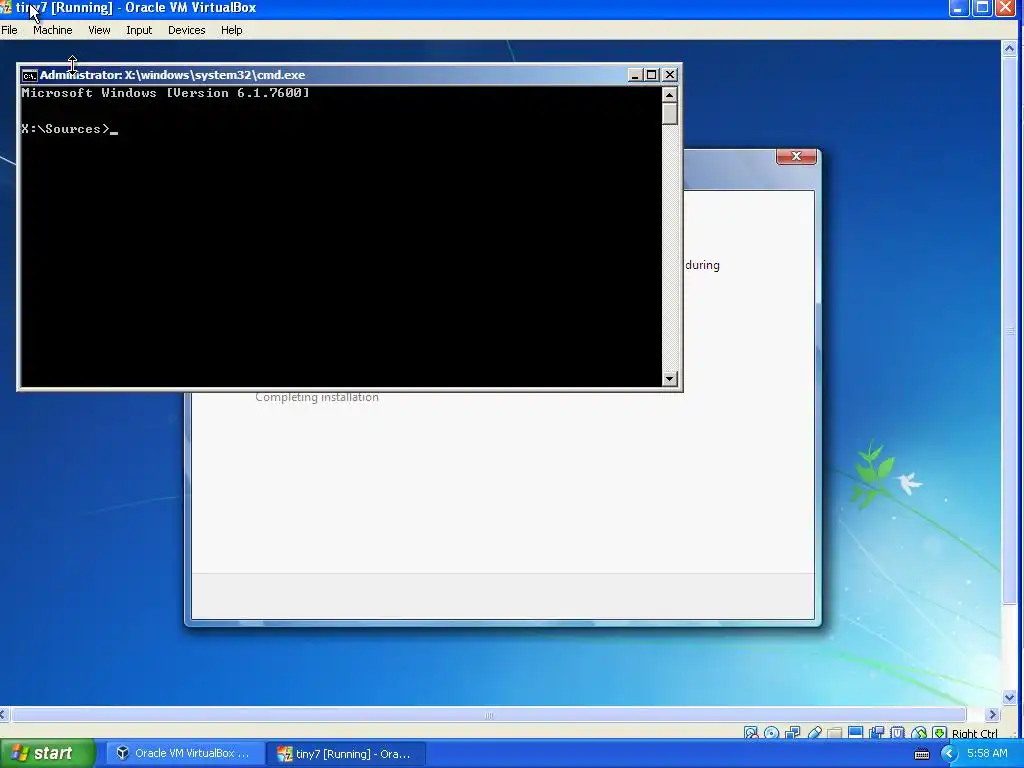The image size is (1024, 768).
Task: Click the Microsoft Windows version text line
Action: click(165, 93)
